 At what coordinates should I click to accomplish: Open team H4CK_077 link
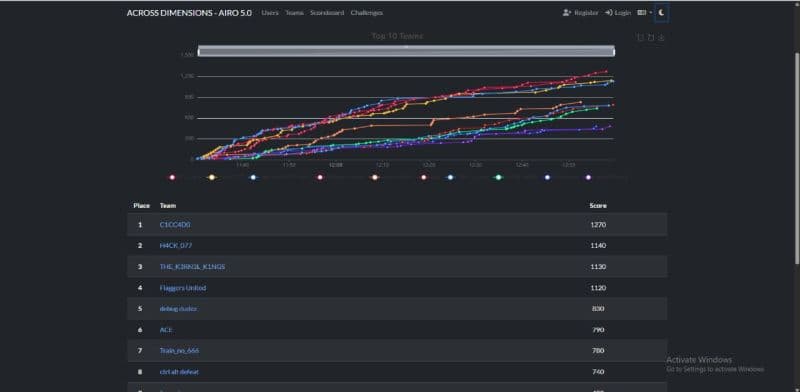[176, 246]
